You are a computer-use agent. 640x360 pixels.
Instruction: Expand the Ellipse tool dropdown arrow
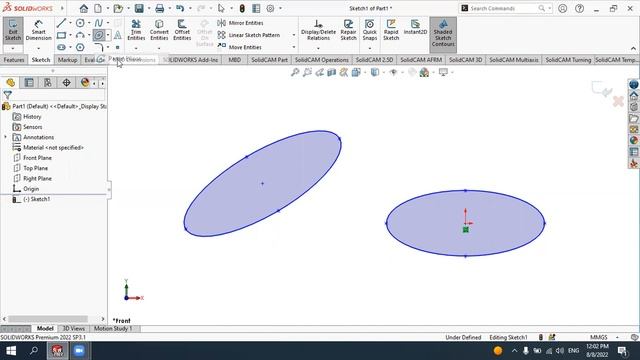pyautogui.click(x=108, y=35)
